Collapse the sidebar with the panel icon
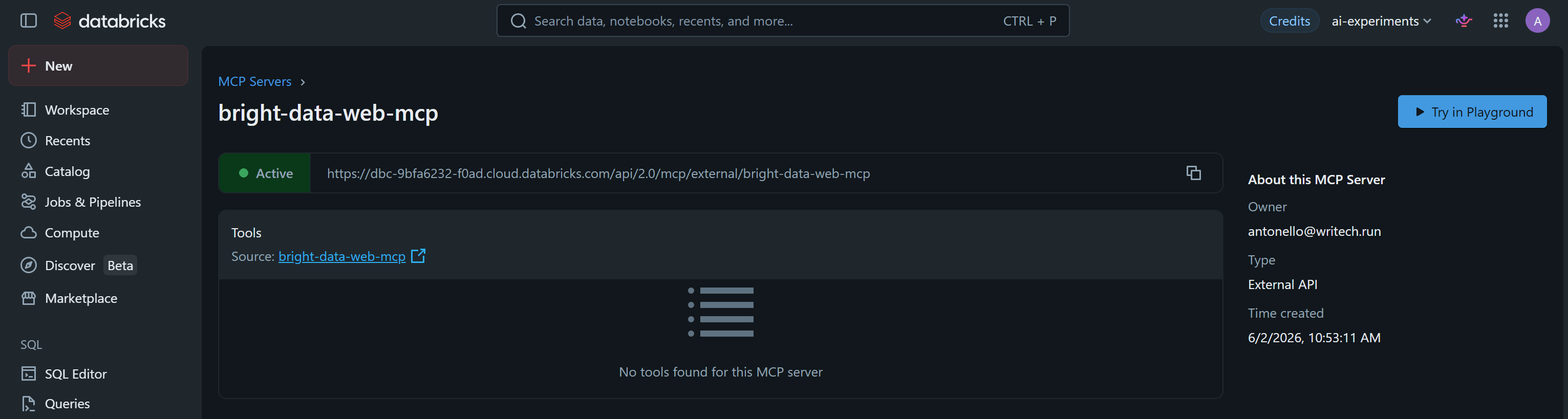This screenshot has height=419, width=1568. (x=29, y=20)
